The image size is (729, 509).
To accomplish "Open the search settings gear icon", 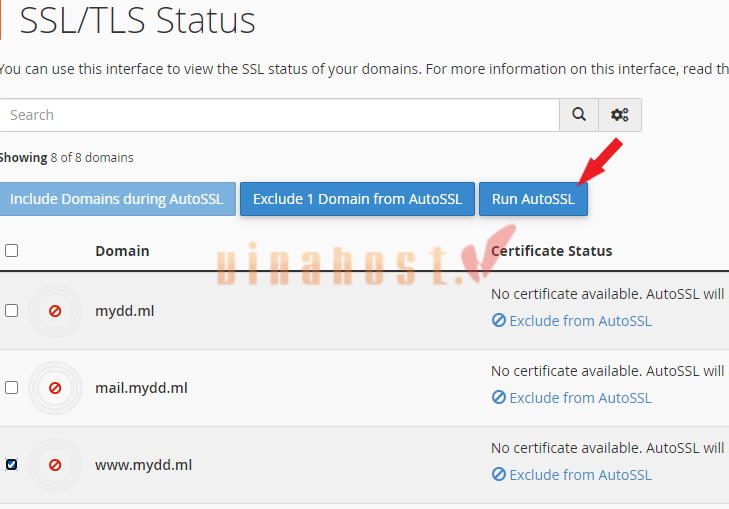I will tap(620, 115).
